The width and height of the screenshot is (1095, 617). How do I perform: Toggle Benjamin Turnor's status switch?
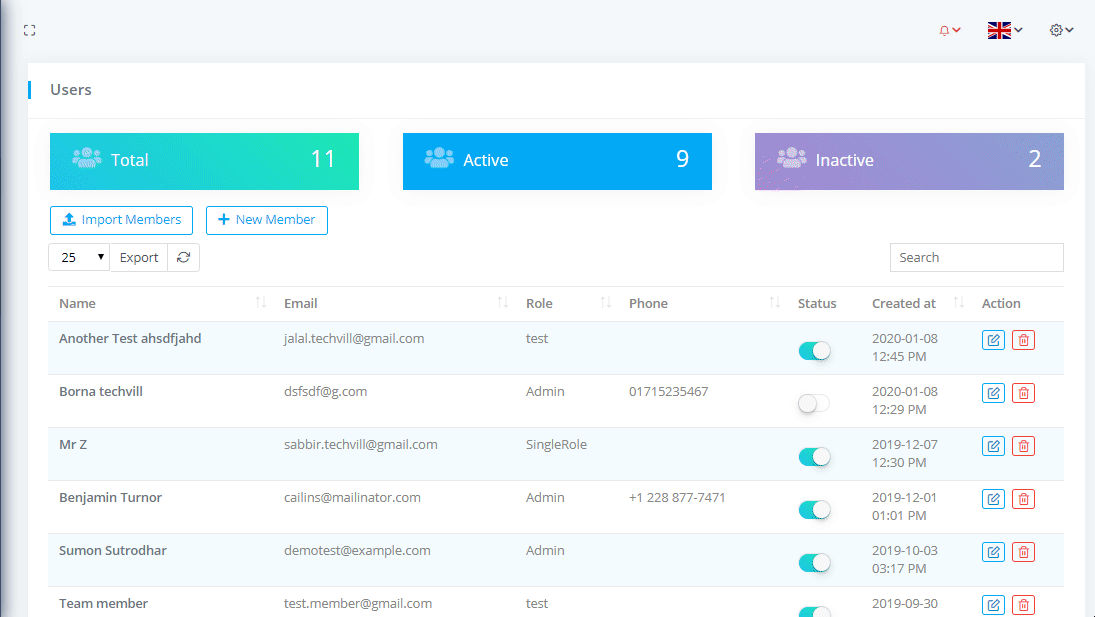click(x=814, y=510)
